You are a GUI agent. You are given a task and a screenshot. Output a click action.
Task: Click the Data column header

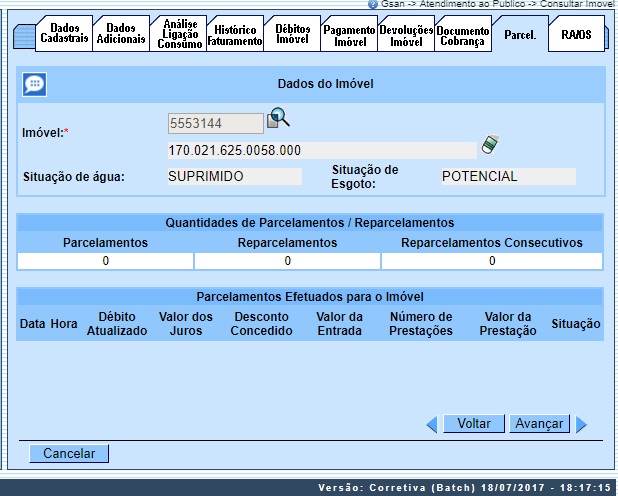(x=33, y=324)
